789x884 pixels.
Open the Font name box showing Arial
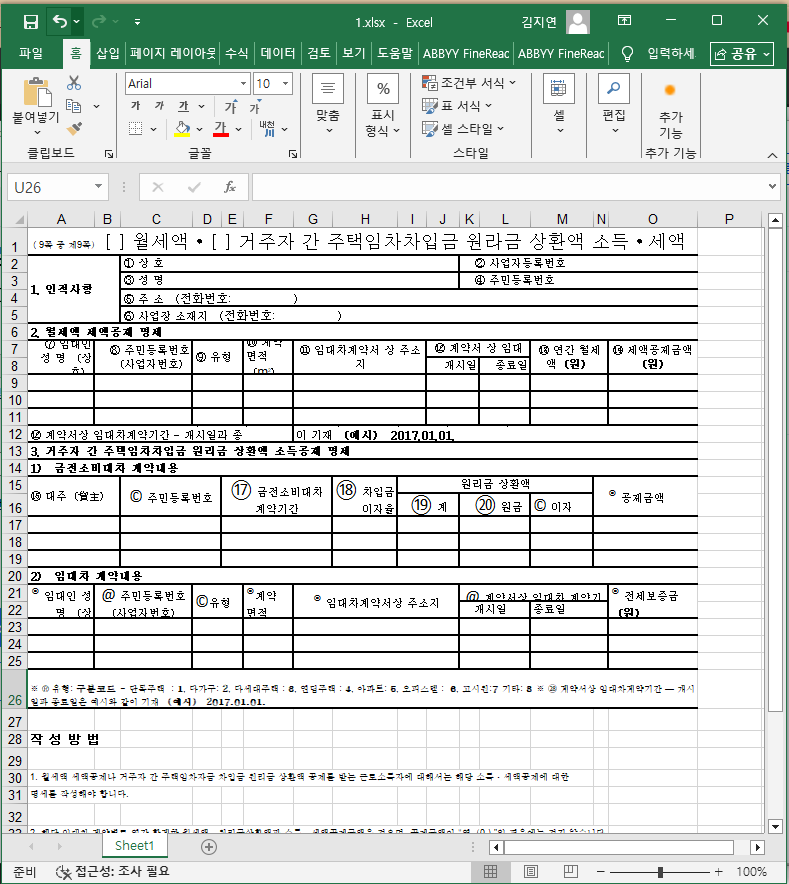[187, 83]
